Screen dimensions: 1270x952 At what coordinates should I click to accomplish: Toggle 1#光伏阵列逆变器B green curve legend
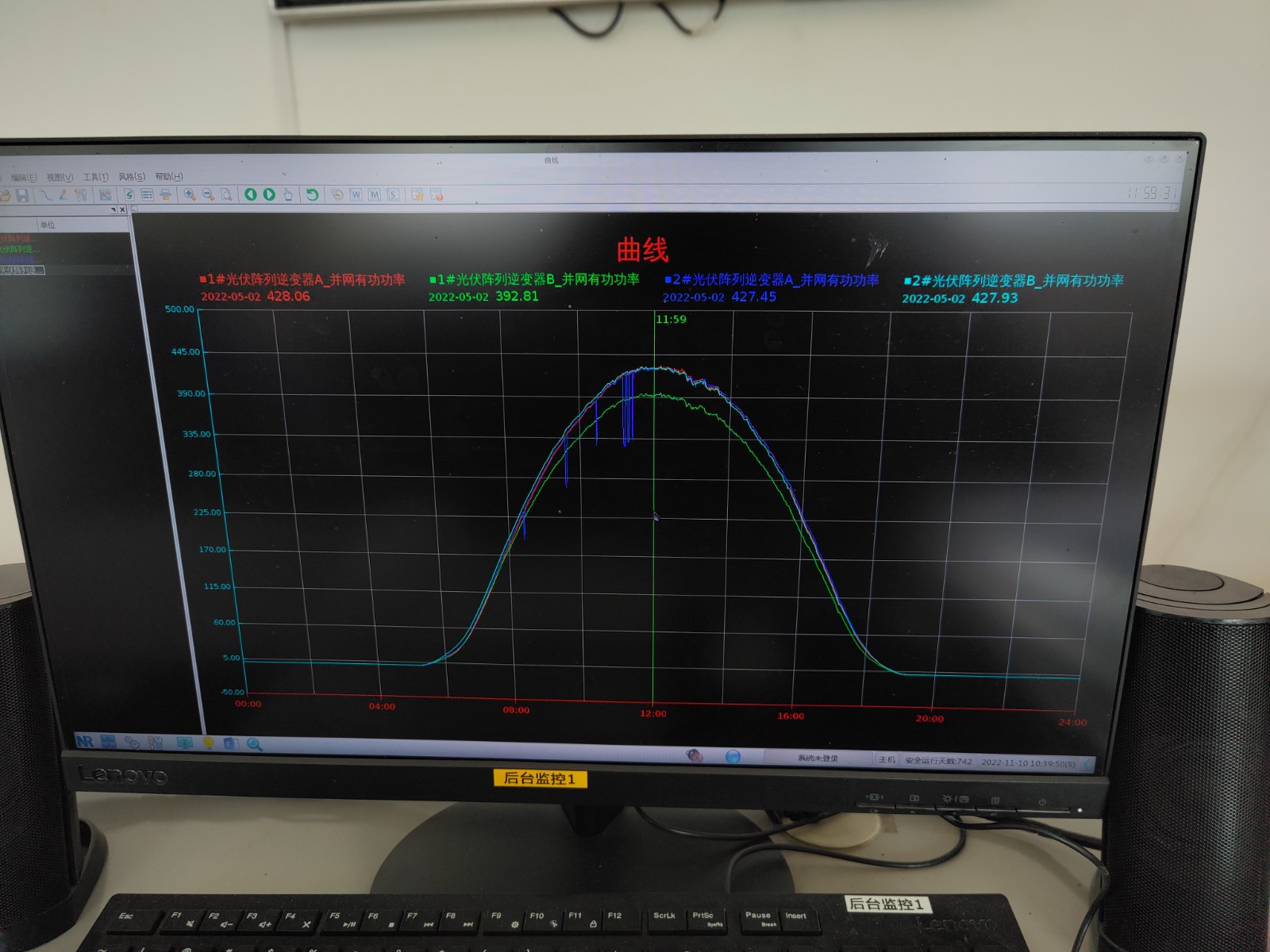(x=533, y=279)
